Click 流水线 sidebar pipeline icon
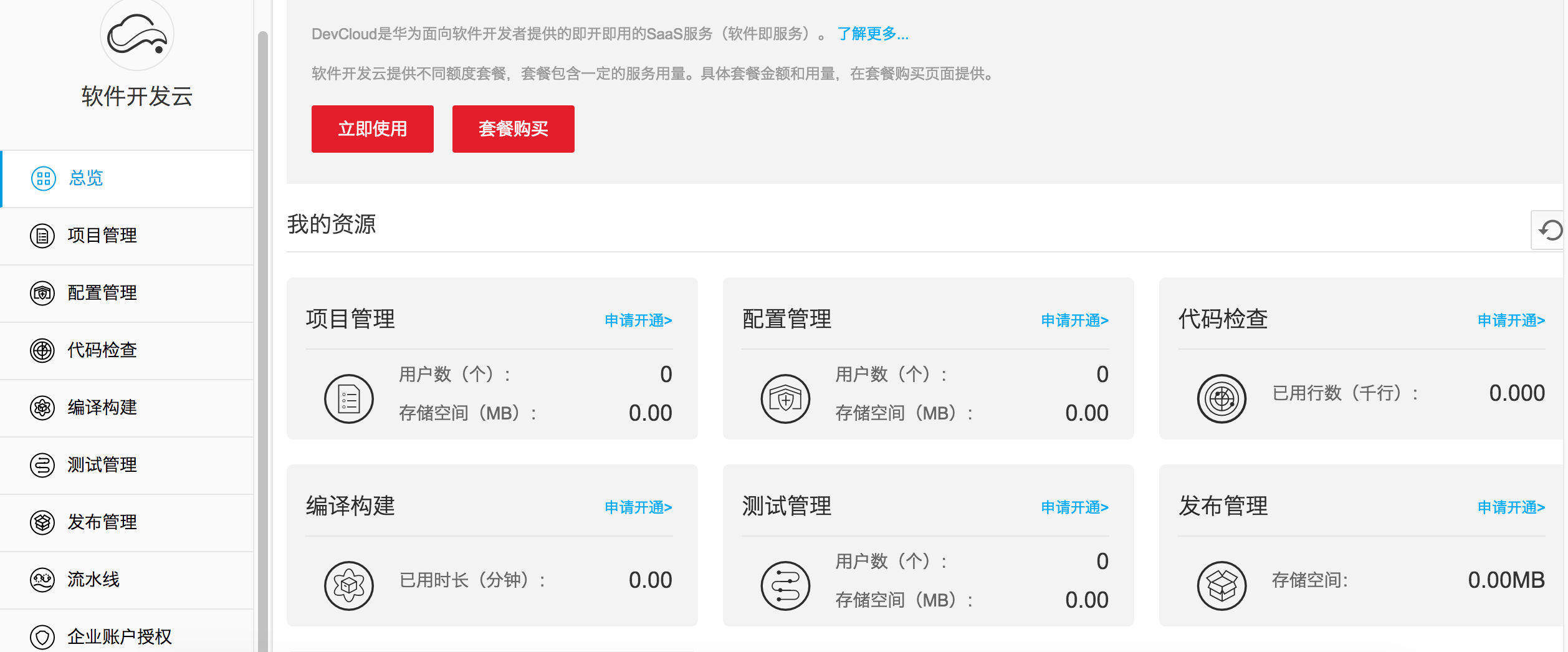Screen dimensions: 1568x652 pos(42,580)
